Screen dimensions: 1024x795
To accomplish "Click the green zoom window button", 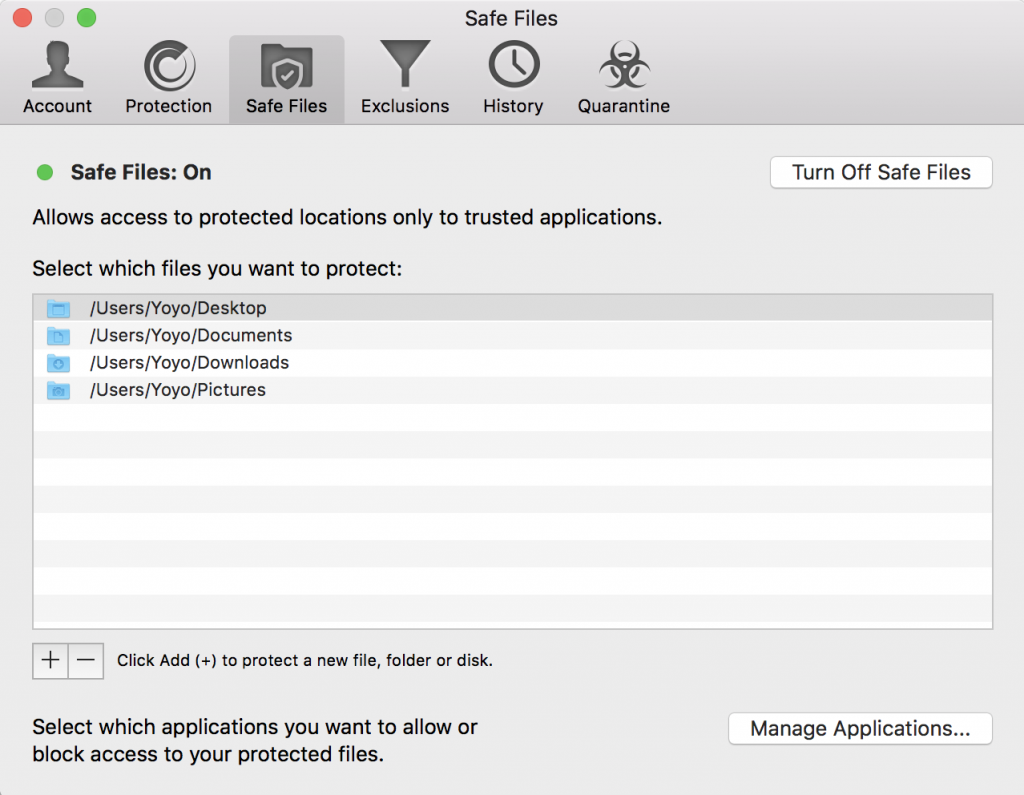I will [x=86, y=18].
